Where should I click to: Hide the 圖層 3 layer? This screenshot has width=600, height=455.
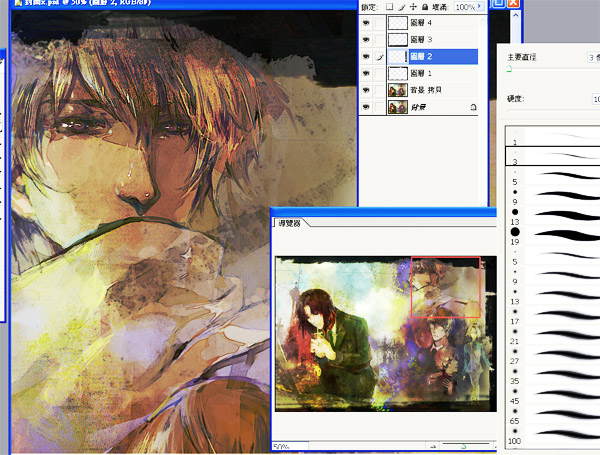366,39
